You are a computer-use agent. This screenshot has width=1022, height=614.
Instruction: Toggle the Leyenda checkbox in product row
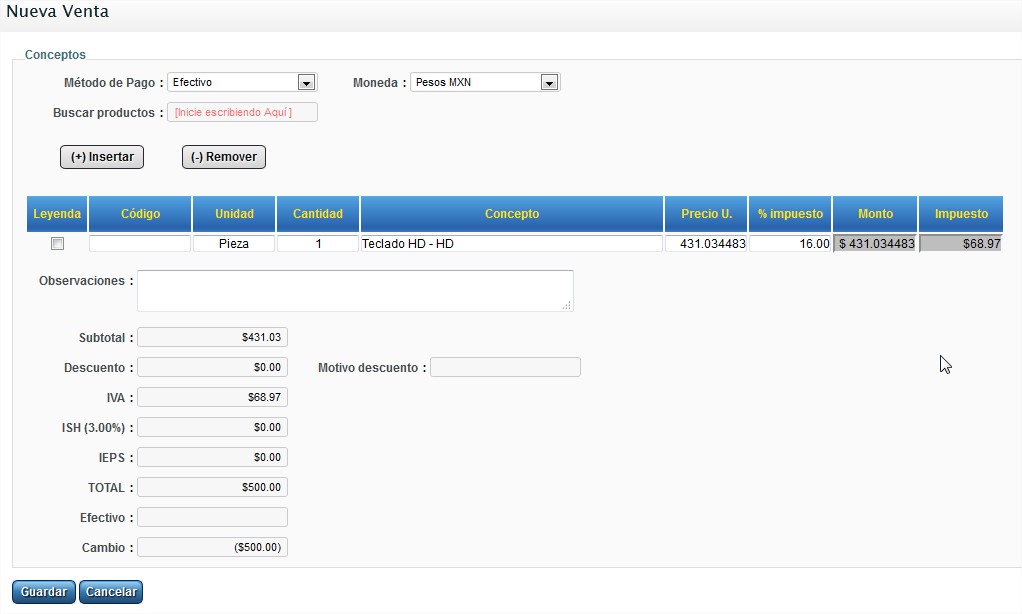pyautogui.click(x=58, y=244)
